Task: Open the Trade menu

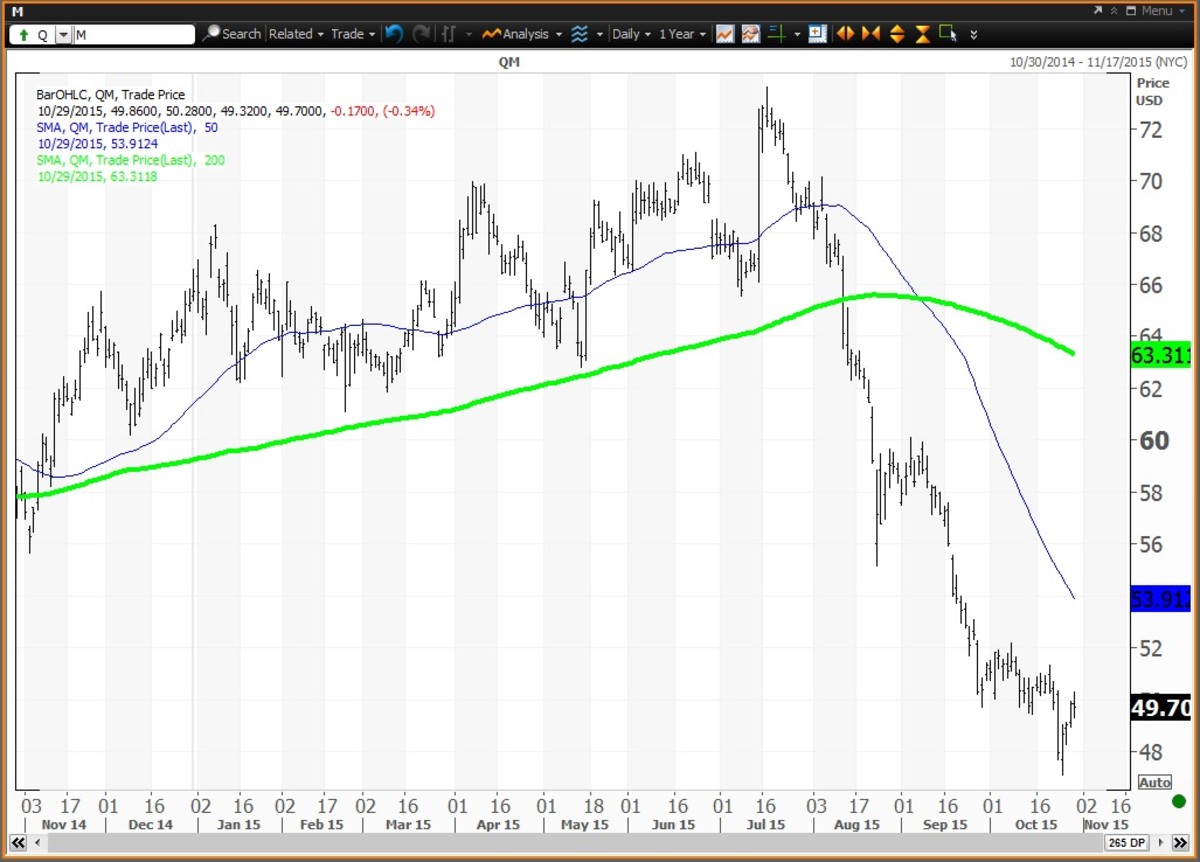Action: tap(353, 34)
